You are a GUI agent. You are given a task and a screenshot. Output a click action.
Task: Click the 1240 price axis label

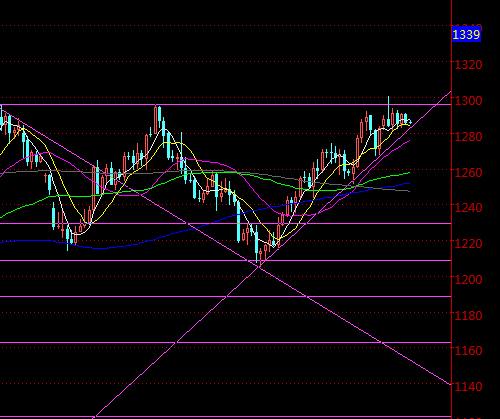pos(469,208)
